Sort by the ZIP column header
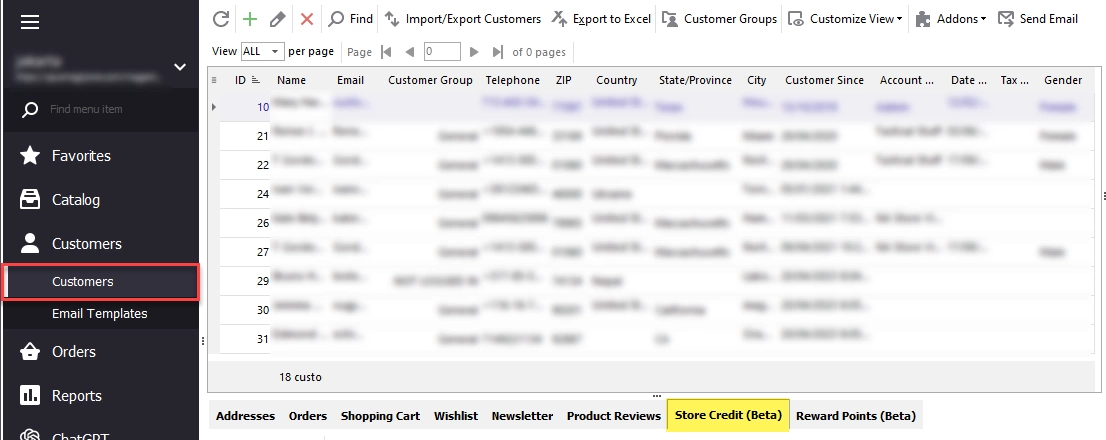The height and width of the screenshot is (440, 1106). (564, 80)
